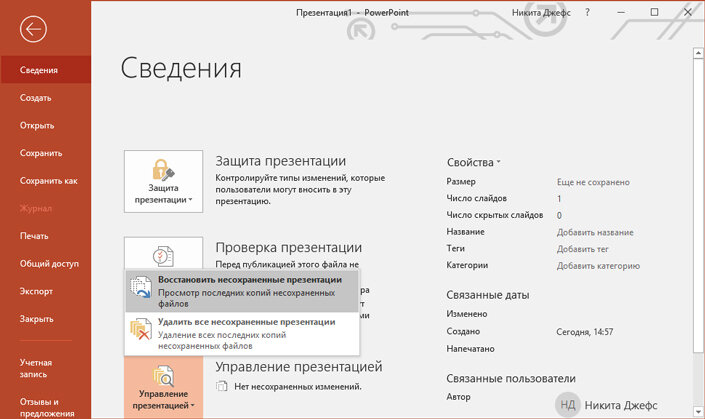Click the Число слайдов label

(476, 198)
